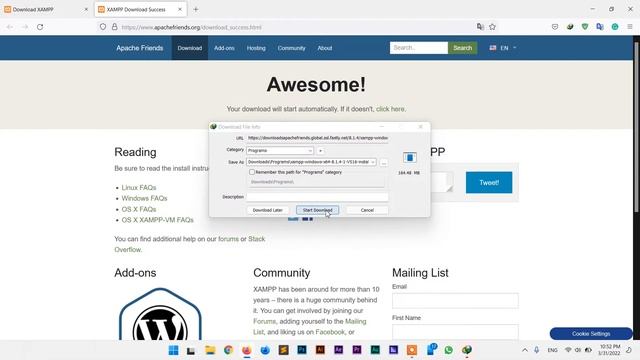Image resolution: width=640 pixels, height=360 pixels.
Task: Click the file type icon above the size
Action: 409,157
